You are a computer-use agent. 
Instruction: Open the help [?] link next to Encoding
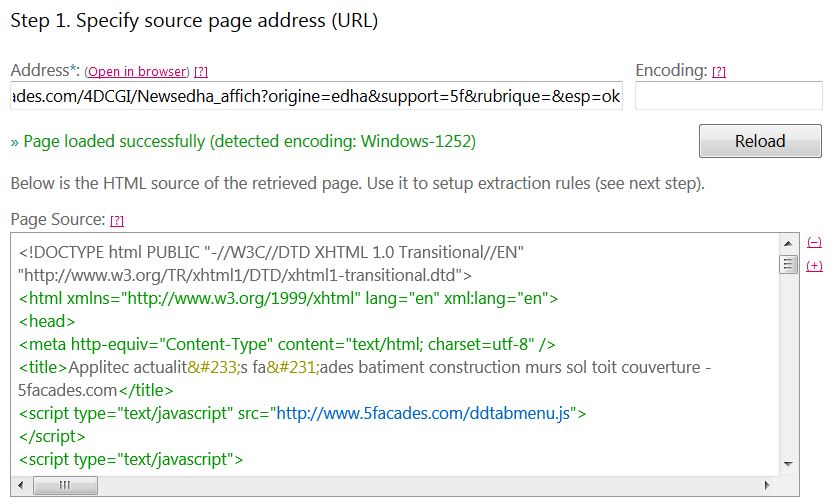(x=718, y=71)
